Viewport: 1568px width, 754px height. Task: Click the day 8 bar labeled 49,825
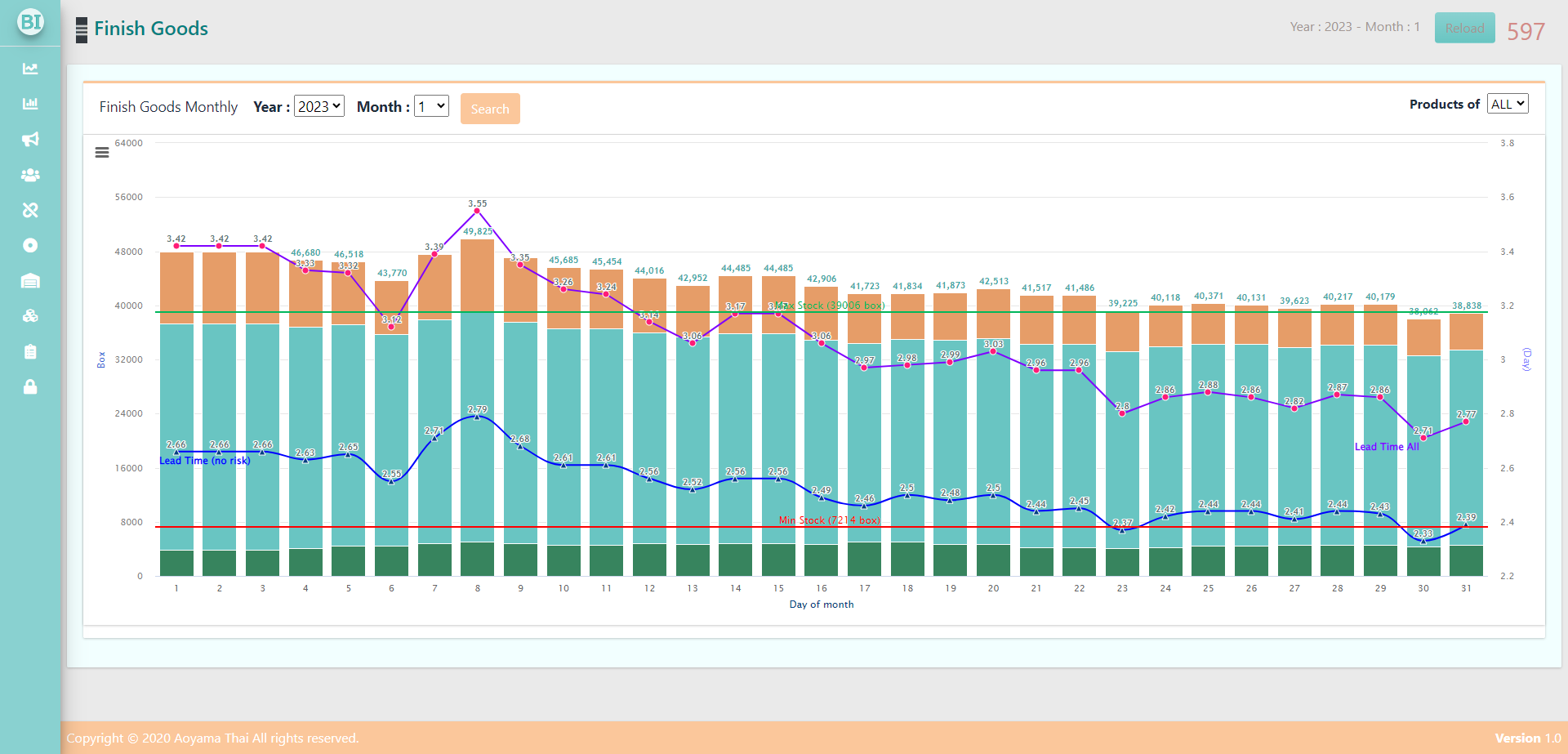pos(477,392)
